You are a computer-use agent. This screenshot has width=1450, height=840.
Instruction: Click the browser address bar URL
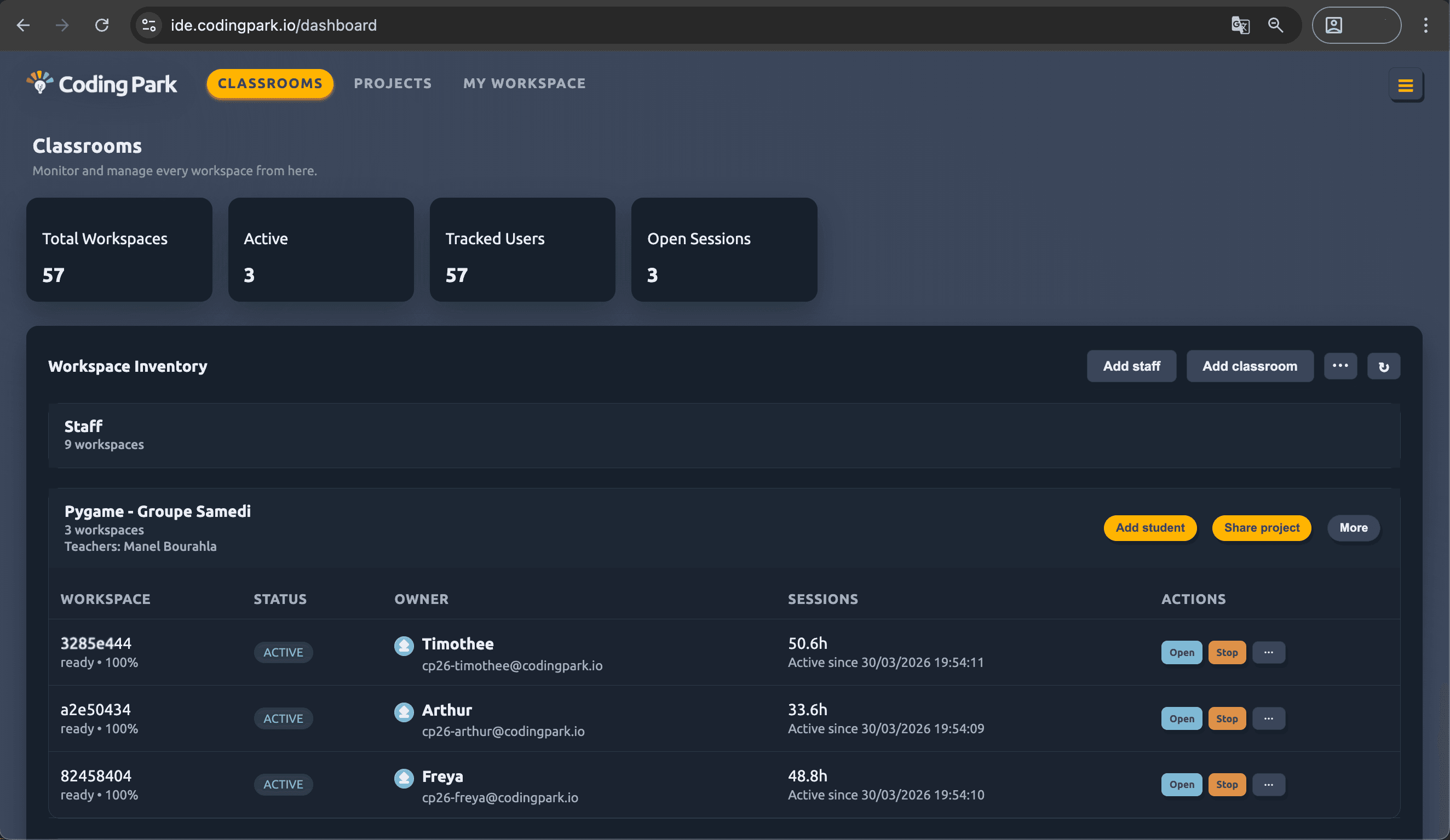(273, 25)
